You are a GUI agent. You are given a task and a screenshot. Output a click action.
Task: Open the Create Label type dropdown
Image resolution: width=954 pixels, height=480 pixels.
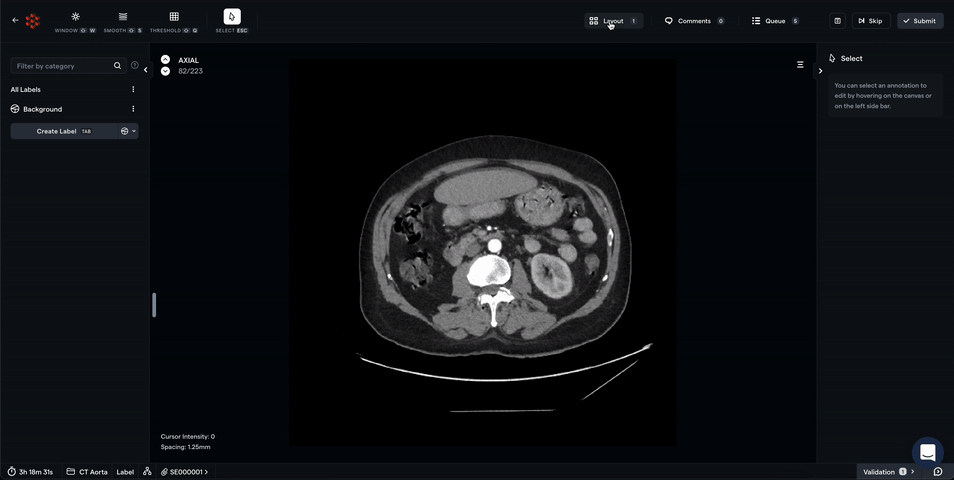pyautogui.click(x=128, y=131)
